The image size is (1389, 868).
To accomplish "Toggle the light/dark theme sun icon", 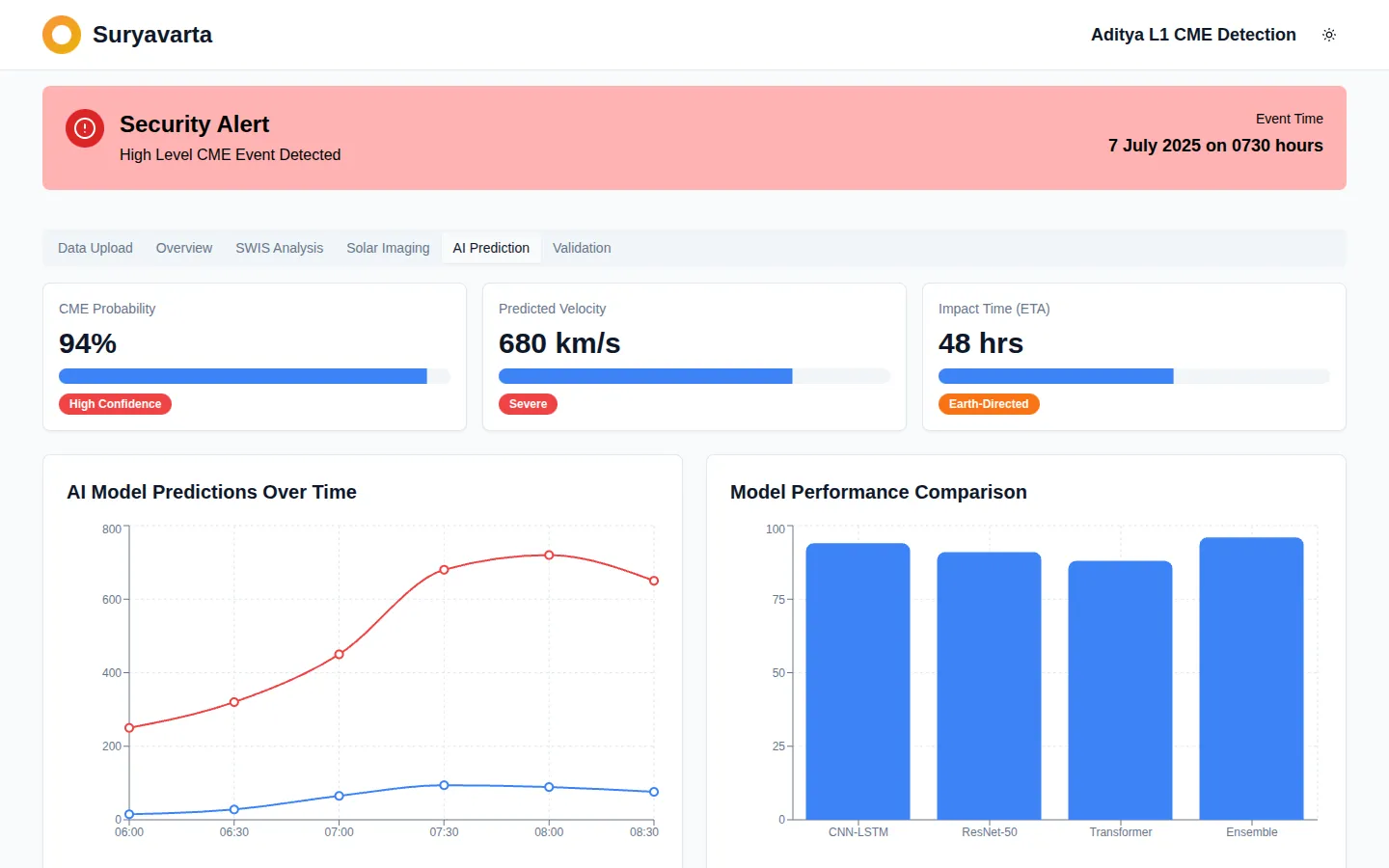I will 1329,35.
